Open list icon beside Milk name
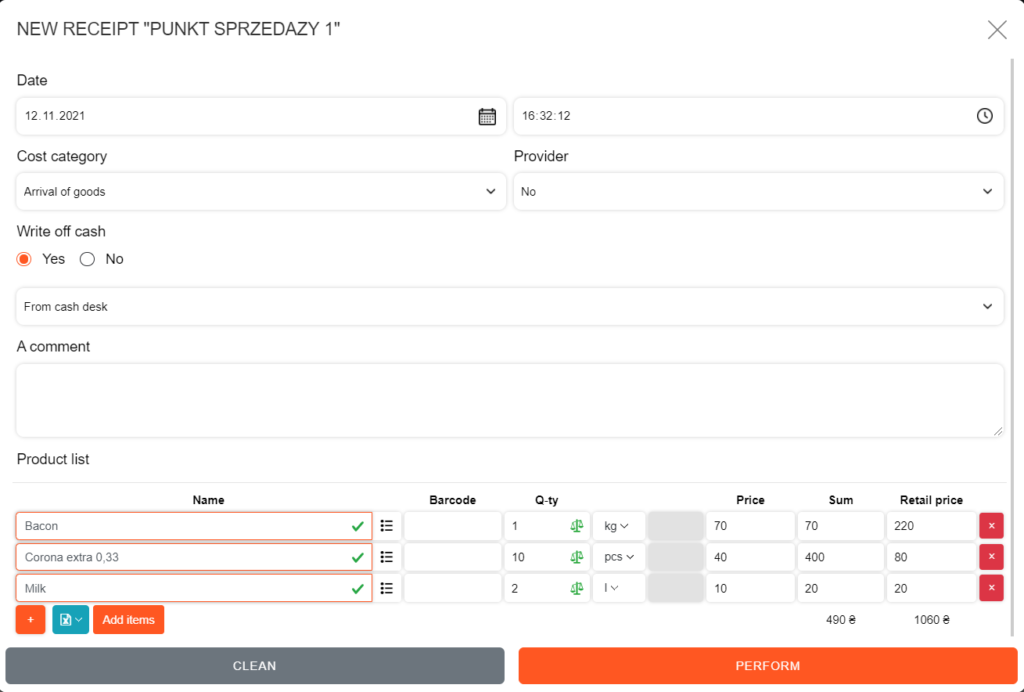Viewport: 1024px width, 692px height. [387, 589]
